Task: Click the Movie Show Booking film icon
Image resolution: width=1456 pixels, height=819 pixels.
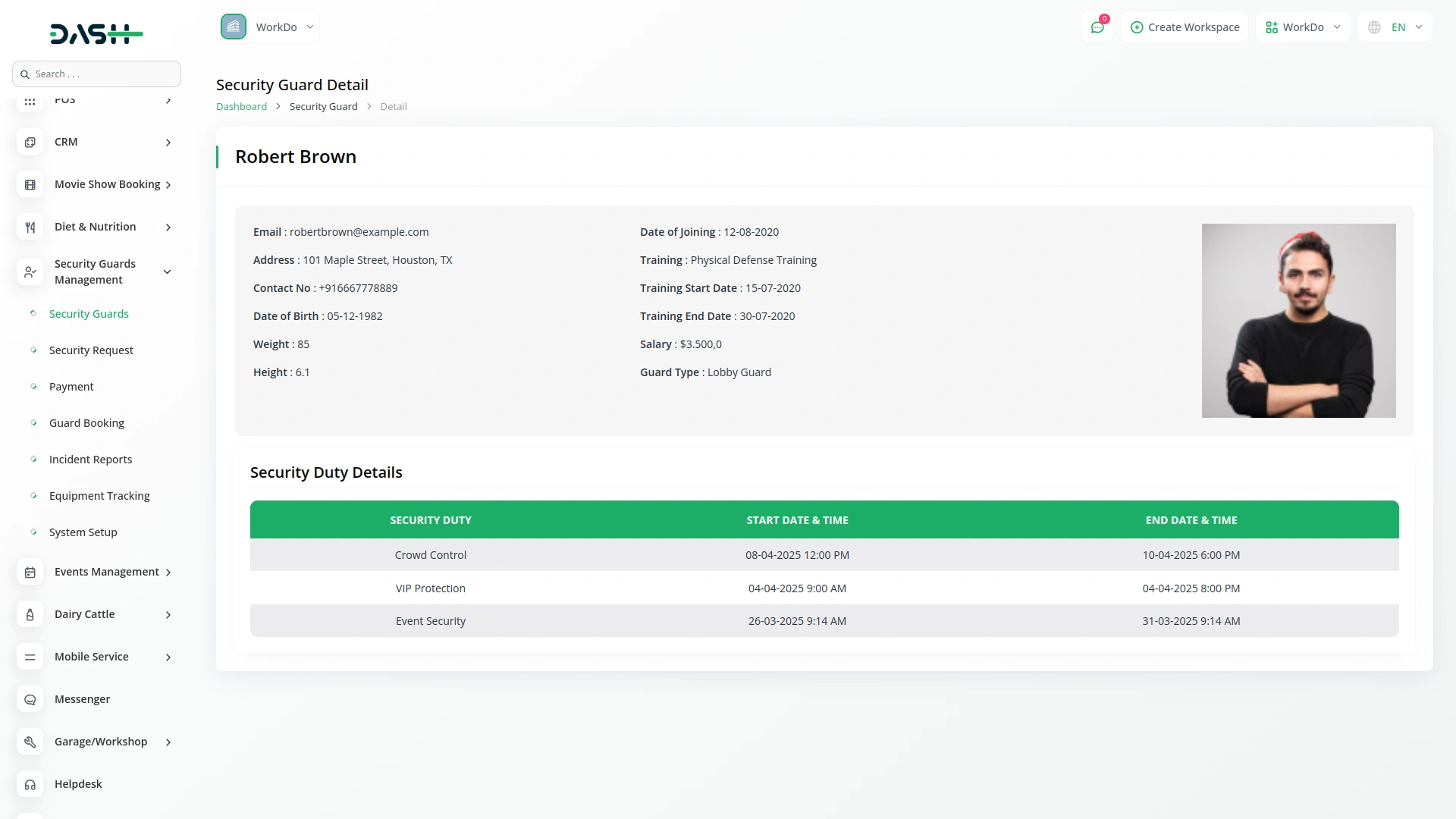Action: pyautogui.click(x=30, y=185)
